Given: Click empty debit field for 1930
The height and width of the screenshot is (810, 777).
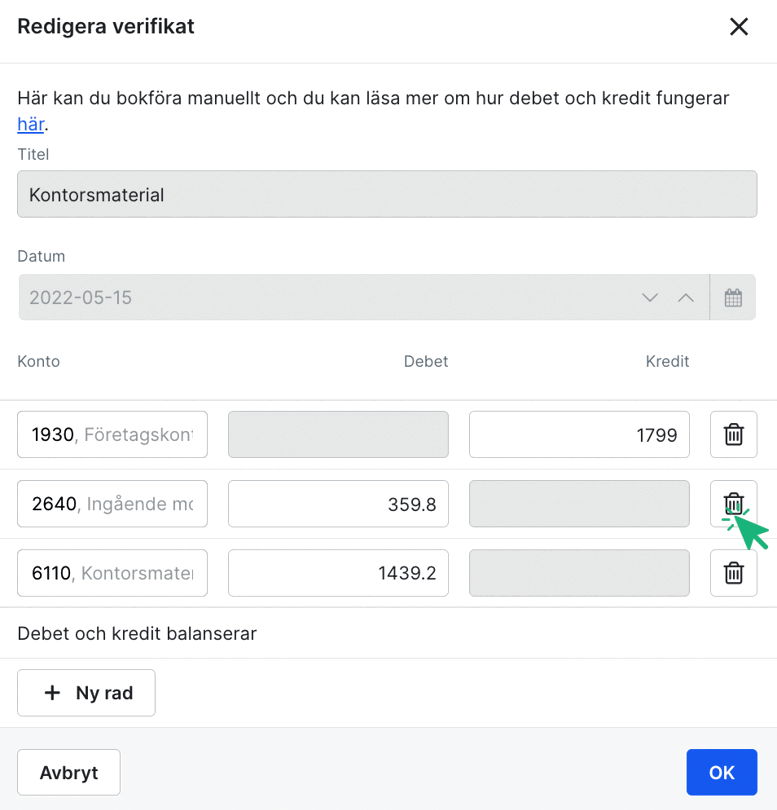Looking at the screenshot, I should (338, 434).
